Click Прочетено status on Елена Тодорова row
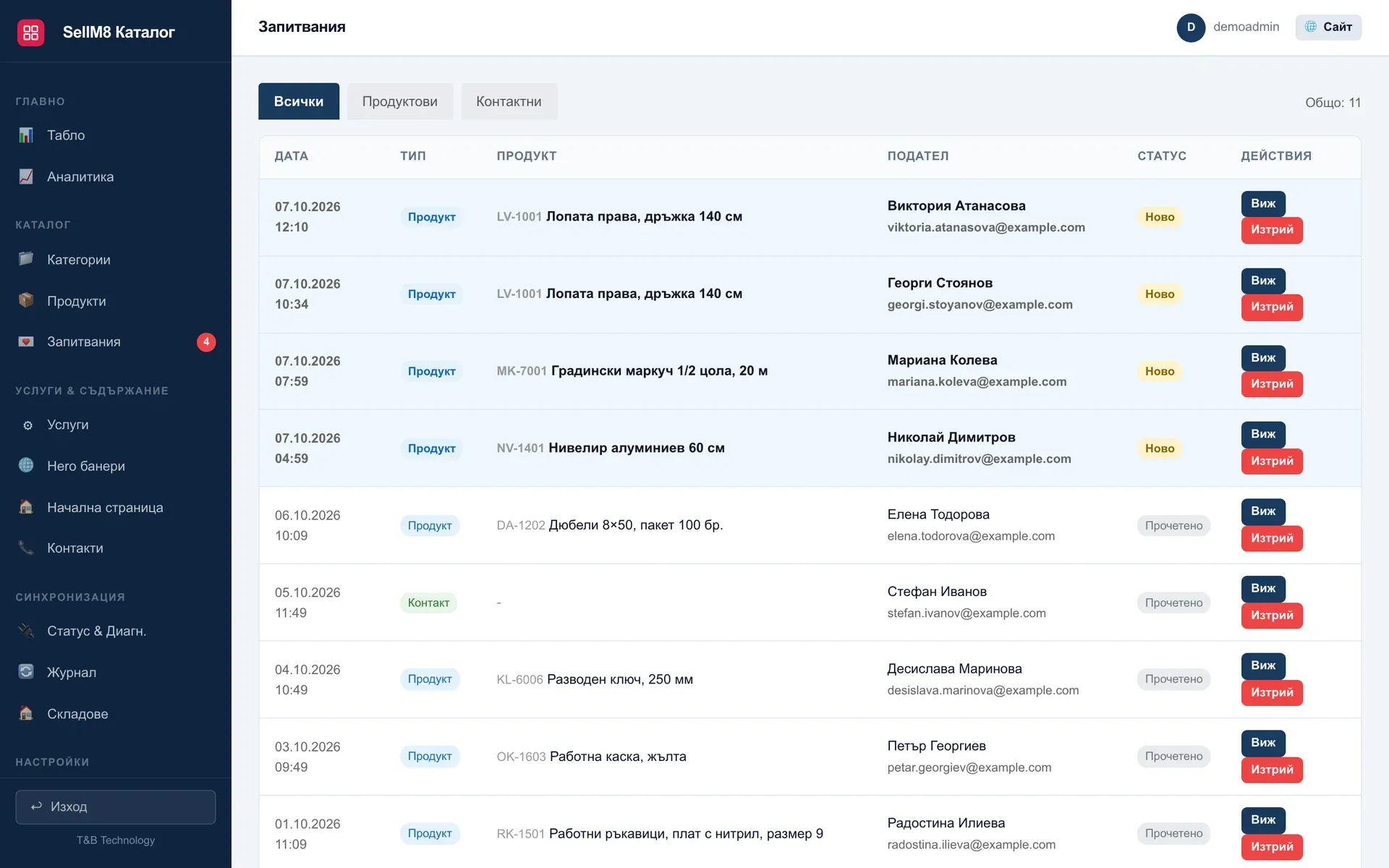1389x868 pixels. [x=1173, y=526]
